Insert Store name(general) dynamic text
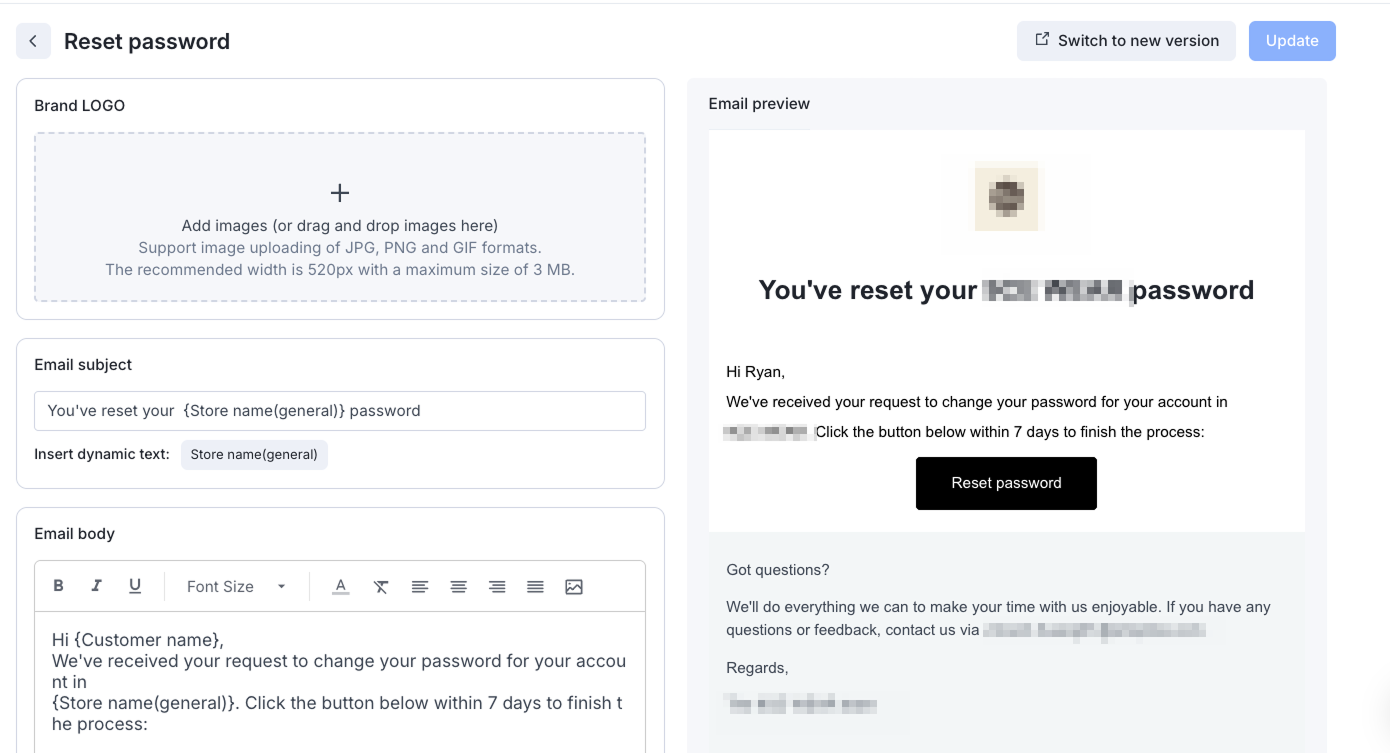This screenshot has height=753, width=1390. click(x=254, y=455)
